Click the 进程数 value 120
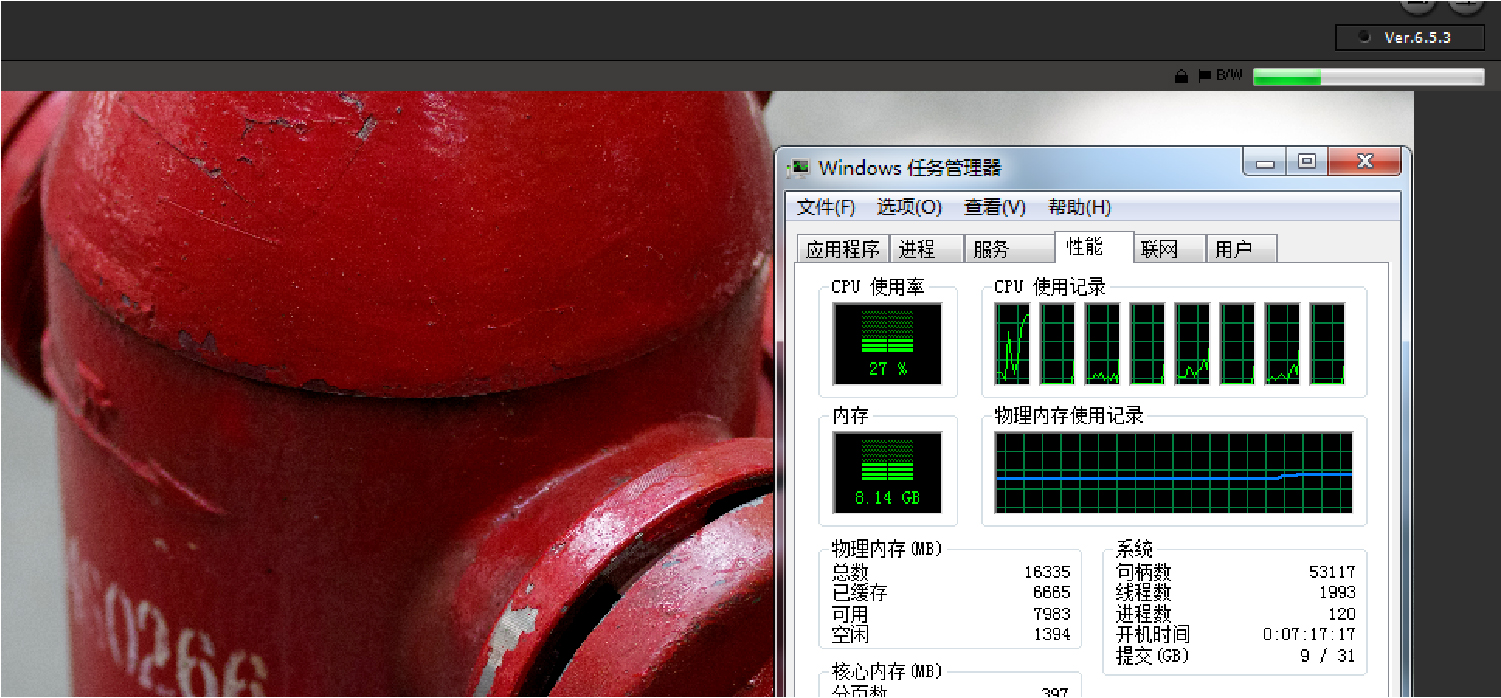Screen dimensions: 1501x698 point(1341,614)
